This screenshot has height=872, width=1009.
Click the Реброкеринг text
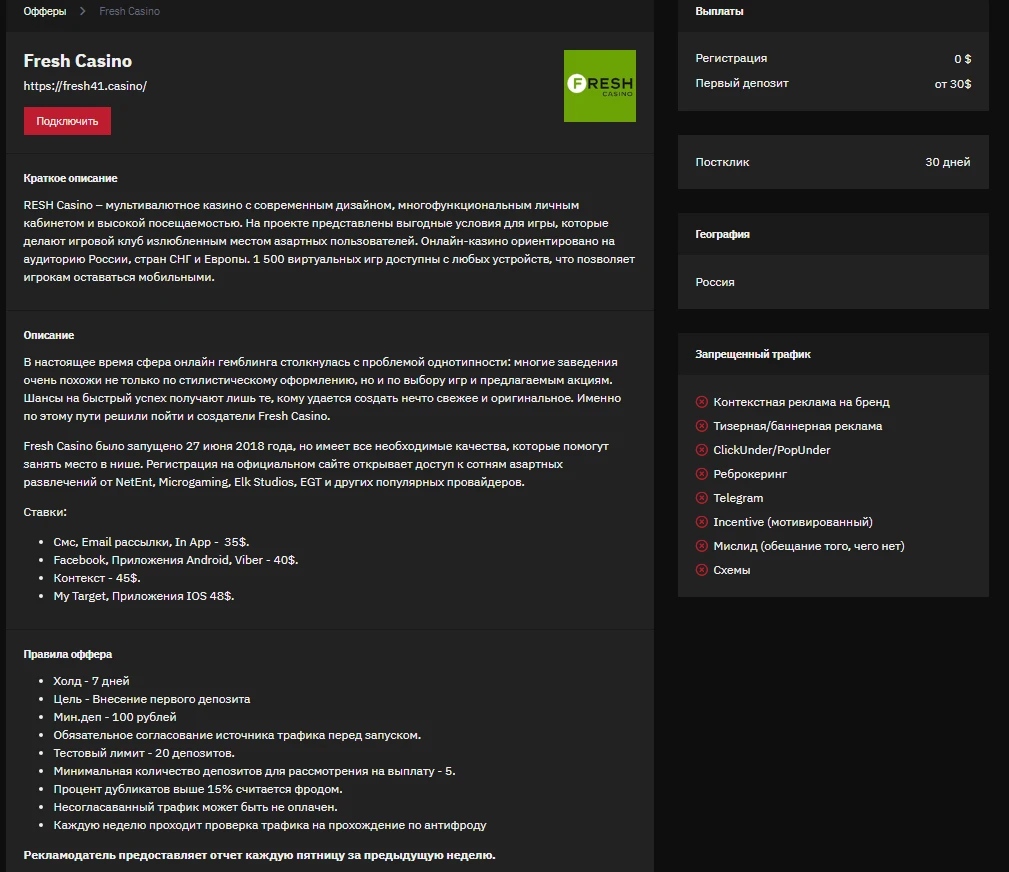pyautogui.click(x=750, y=474)
